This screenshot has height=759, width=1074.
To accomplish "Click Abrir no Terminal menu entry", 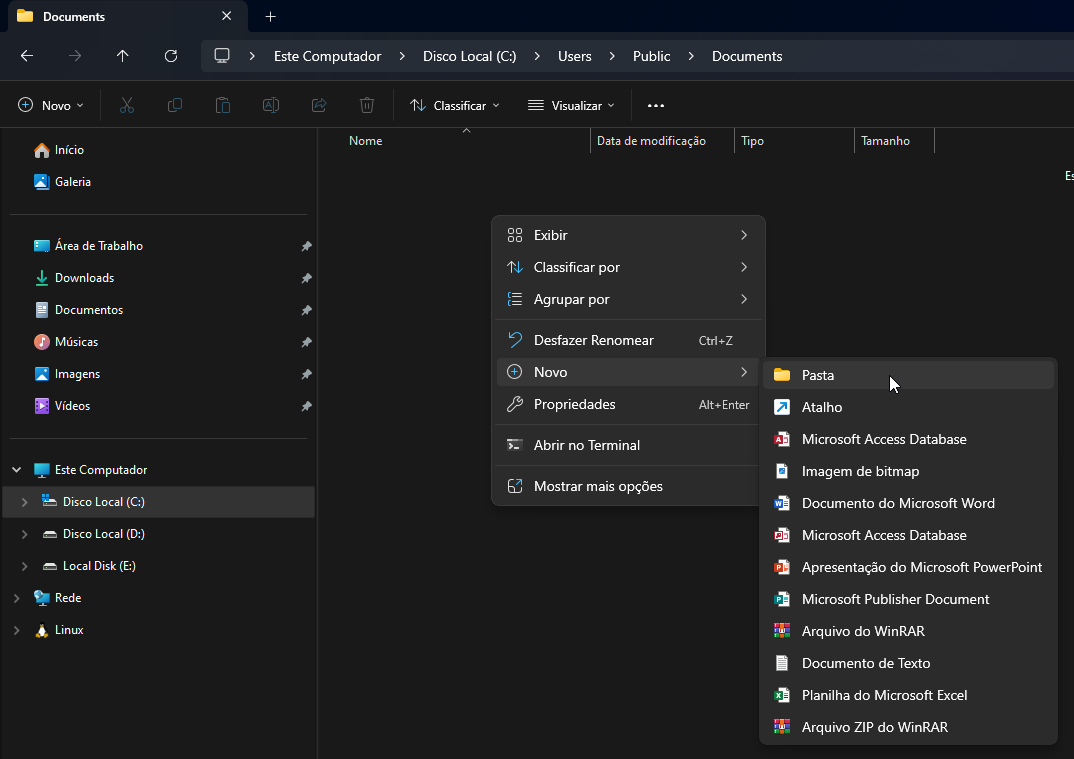I will click(x=586, y=445).
